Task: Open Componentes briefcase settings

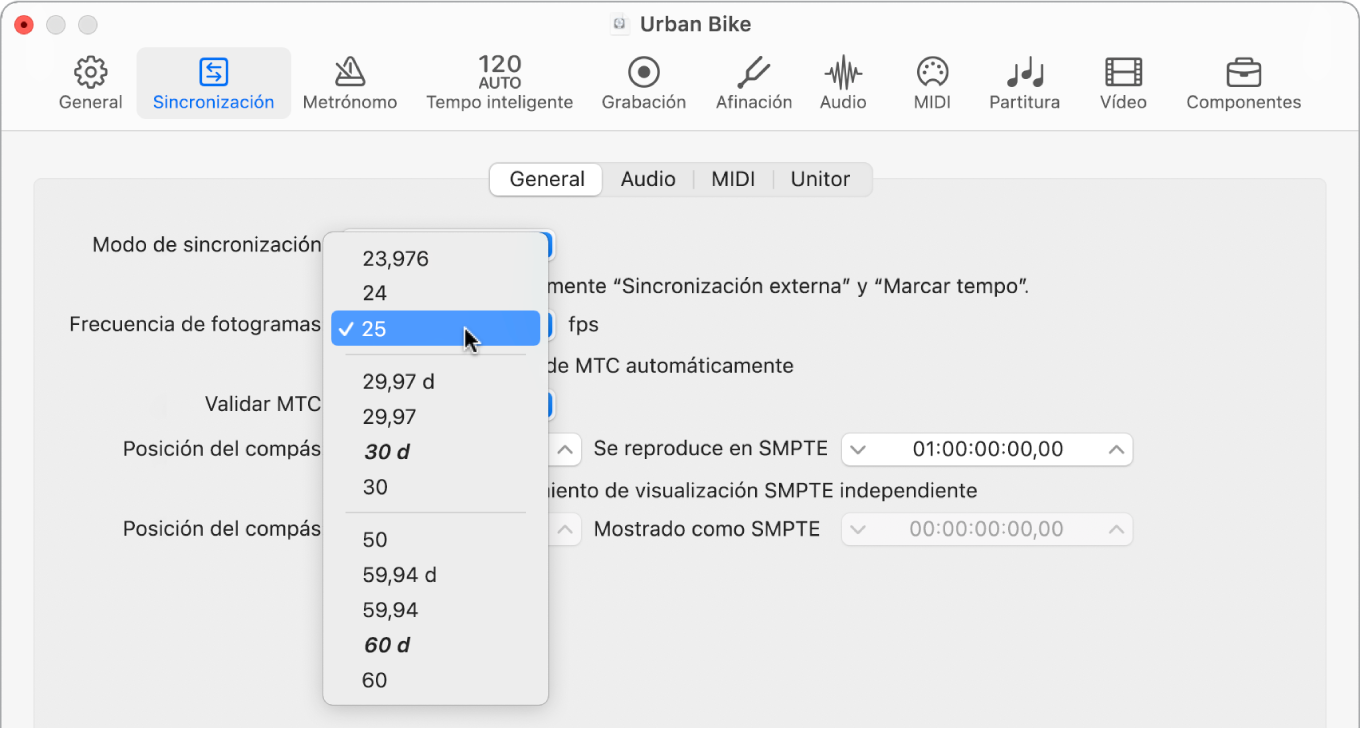Action: (x=1244, y=83)
